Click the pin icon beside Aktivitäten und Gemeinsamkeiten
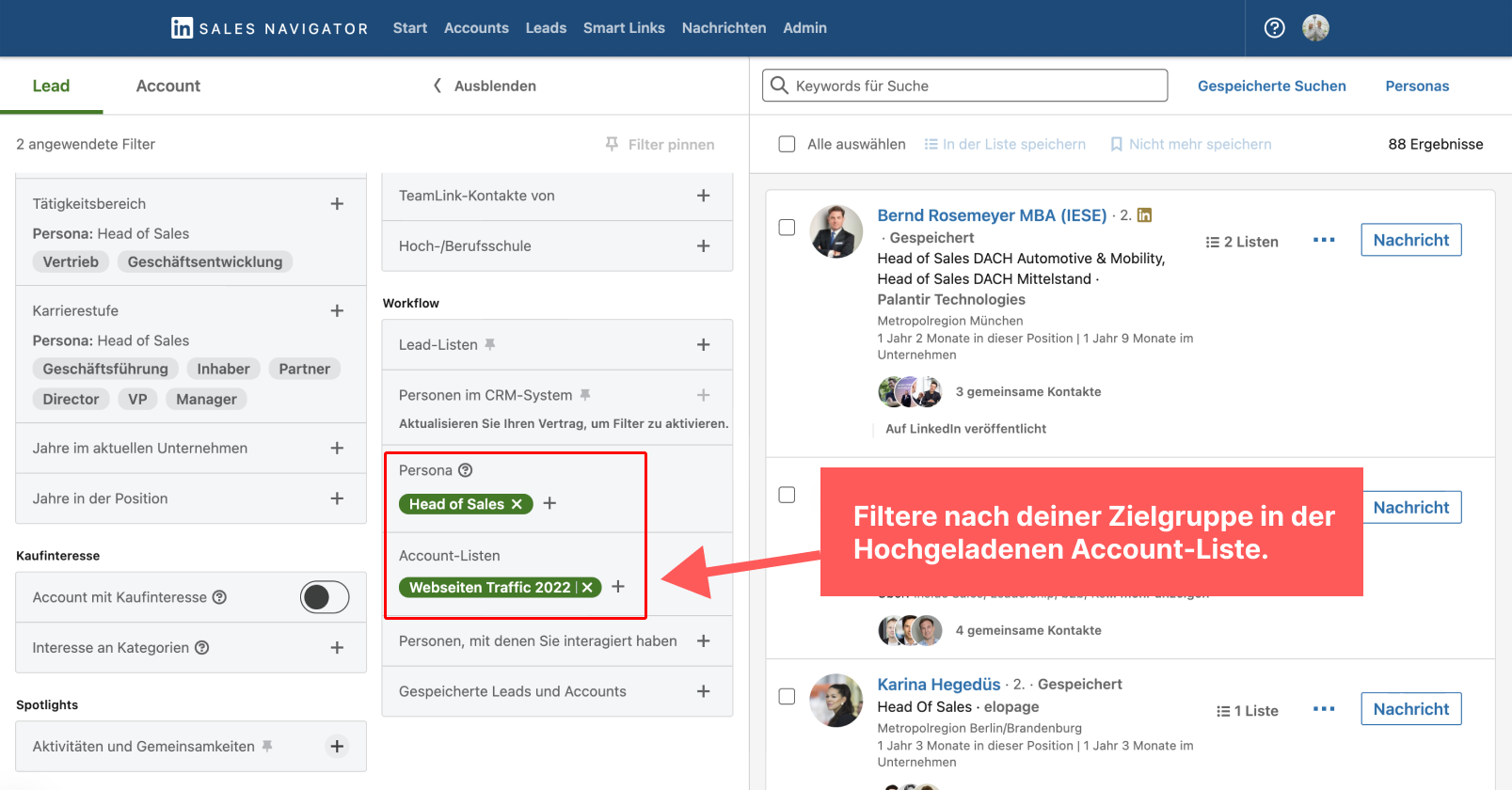The height and width of the screenshot is (790, 1512). click(x=267, y=746)
